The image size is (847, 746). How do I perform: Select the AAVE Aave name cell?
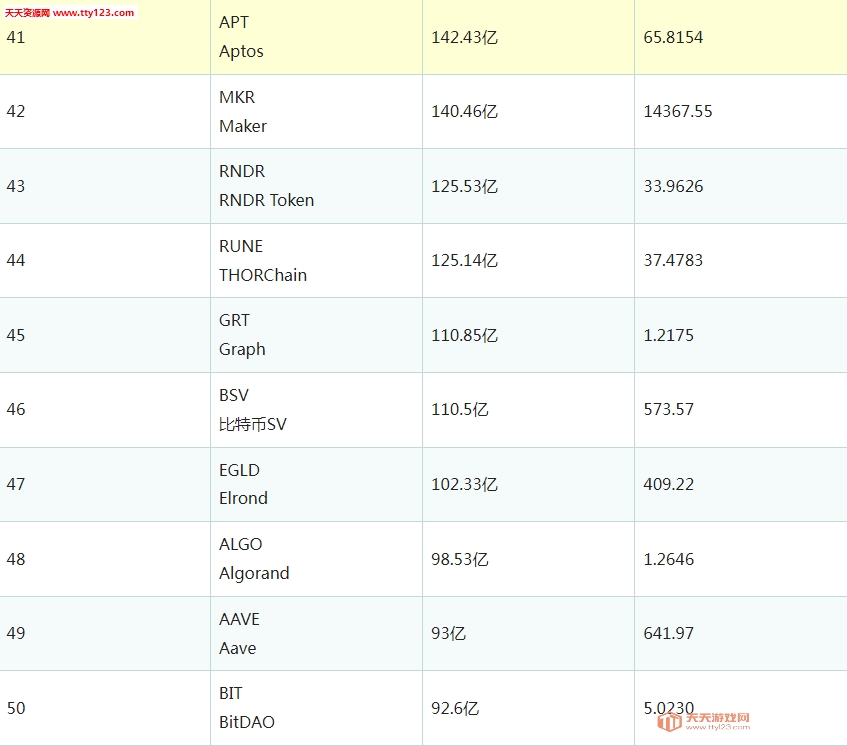317,633
